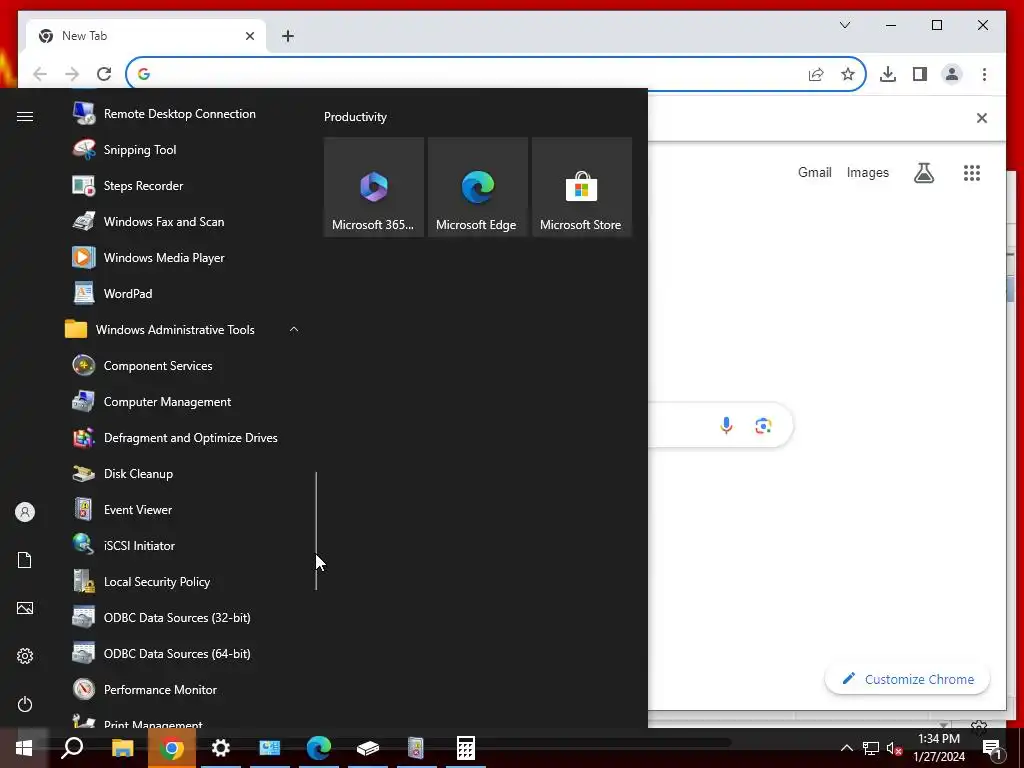This screenshot has height=768, width=1024.
Task: Open Calculator from taskbar
Action: (466, 748)
